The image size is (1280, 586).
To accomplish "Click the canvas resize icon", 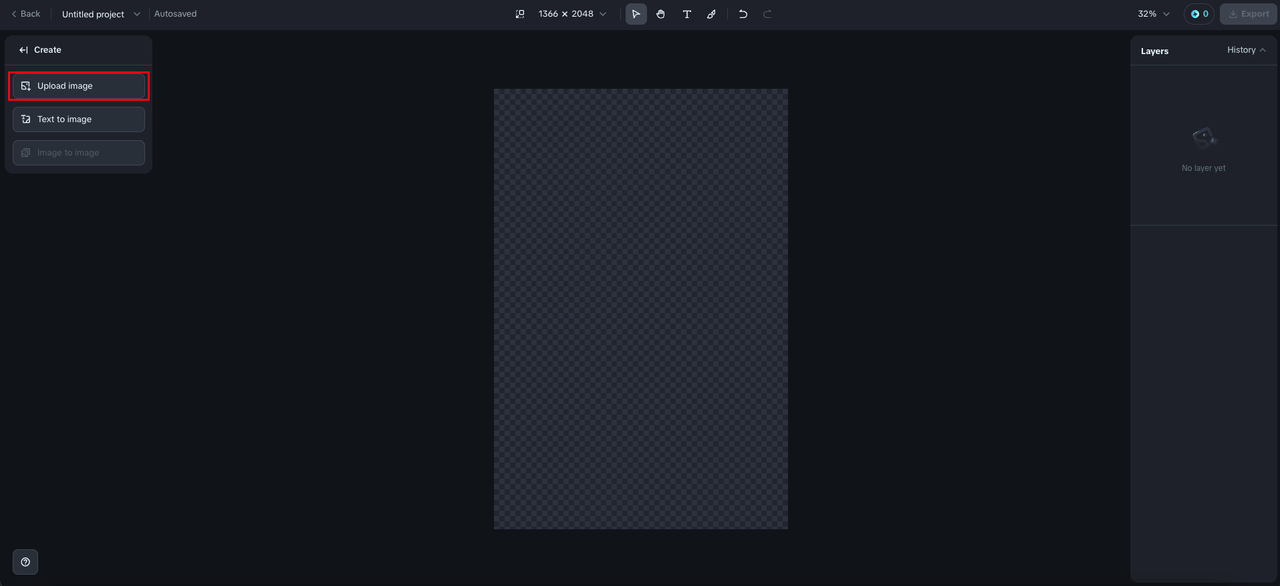I will (520, 14).
